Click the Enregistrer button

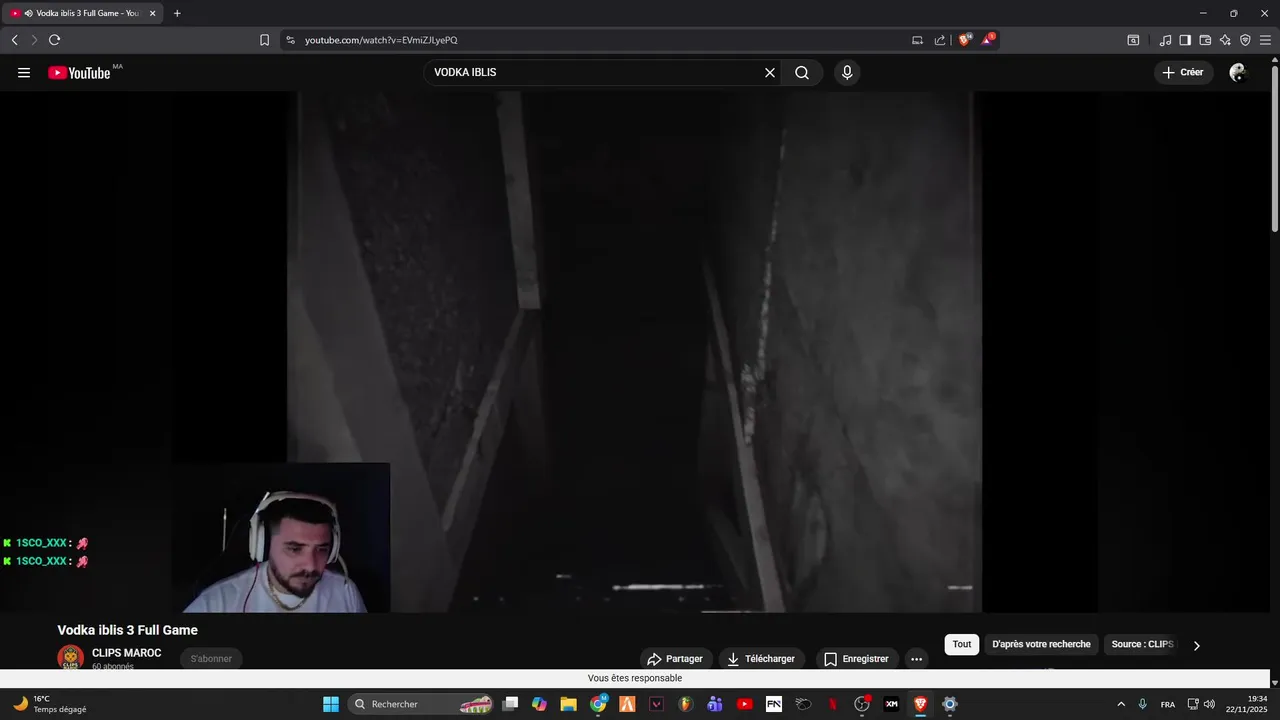click(x=856, y=659)
